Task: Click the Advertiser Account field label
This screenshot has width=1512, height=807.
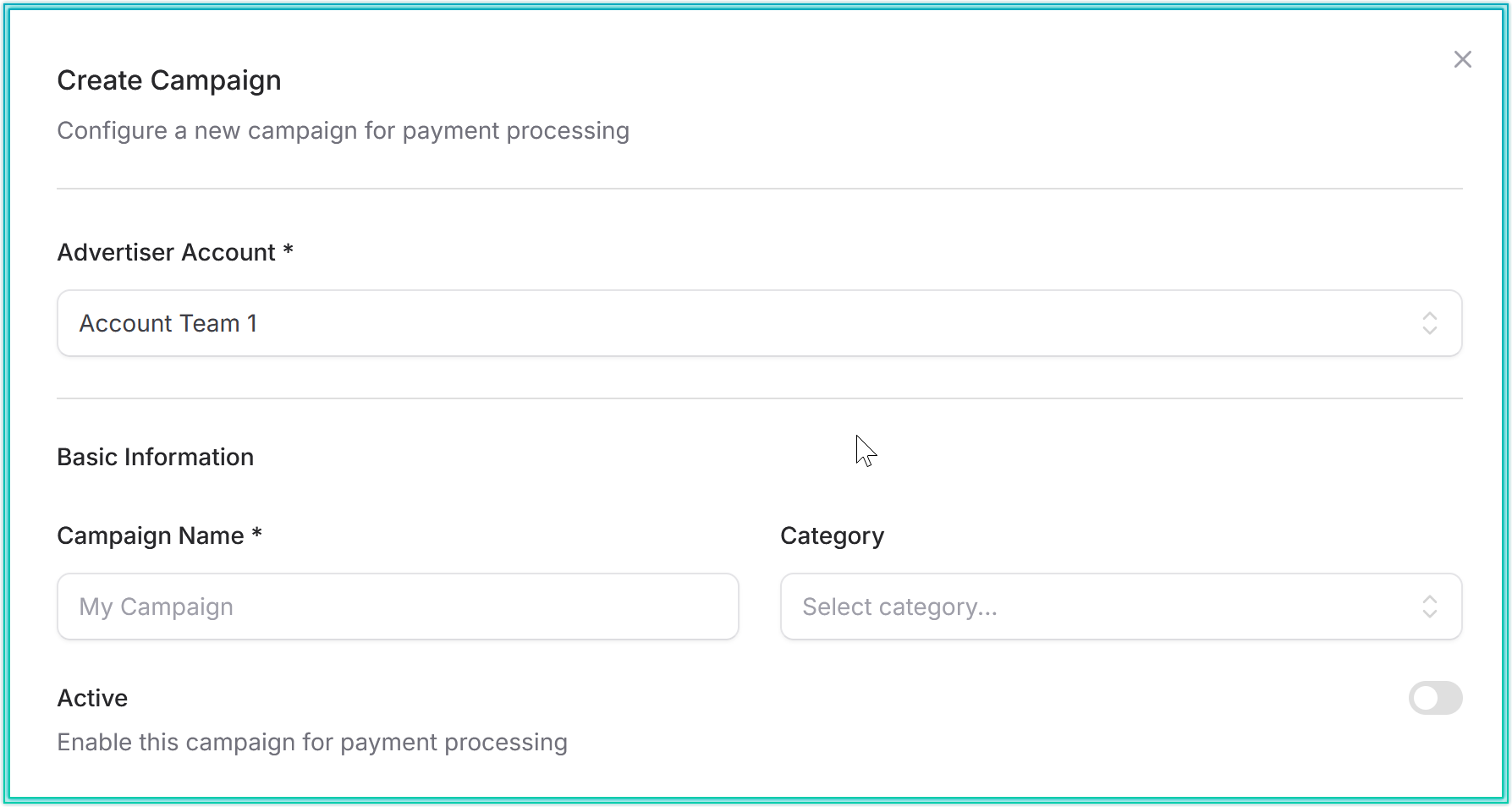Action: point(166,252)
